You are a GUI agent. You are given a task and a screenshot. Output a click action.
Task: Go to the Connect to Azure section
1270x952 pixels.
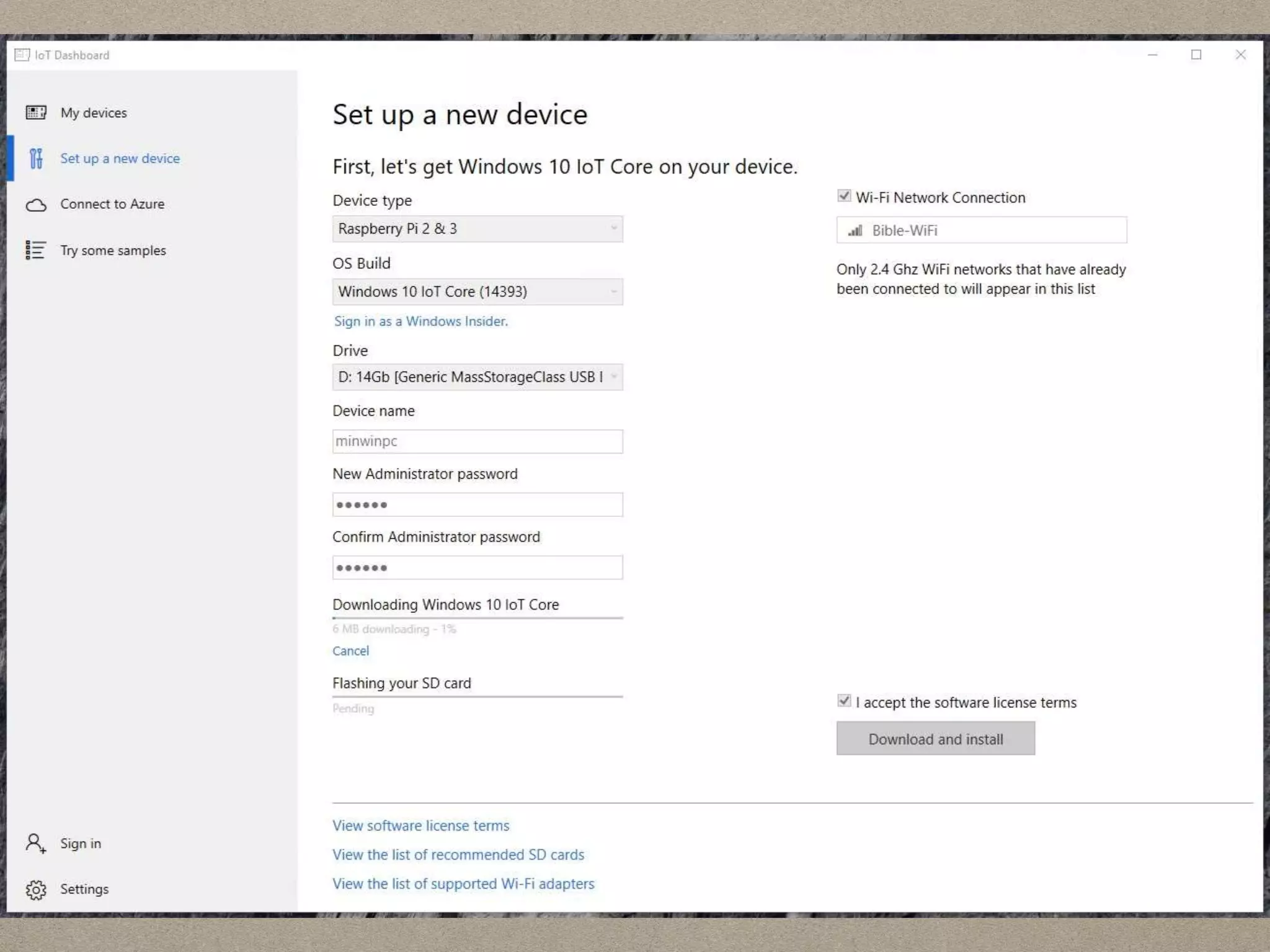click(112, 205)
